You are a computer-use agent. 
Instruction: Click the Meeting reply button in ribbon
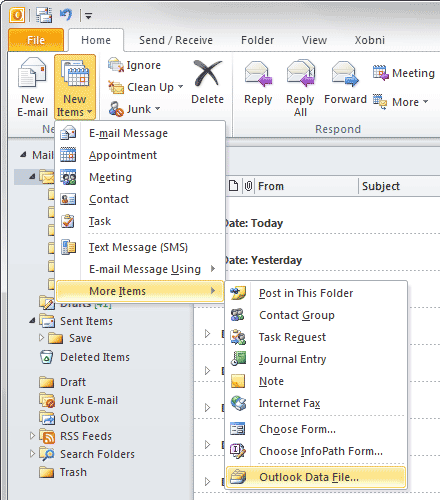404,73
